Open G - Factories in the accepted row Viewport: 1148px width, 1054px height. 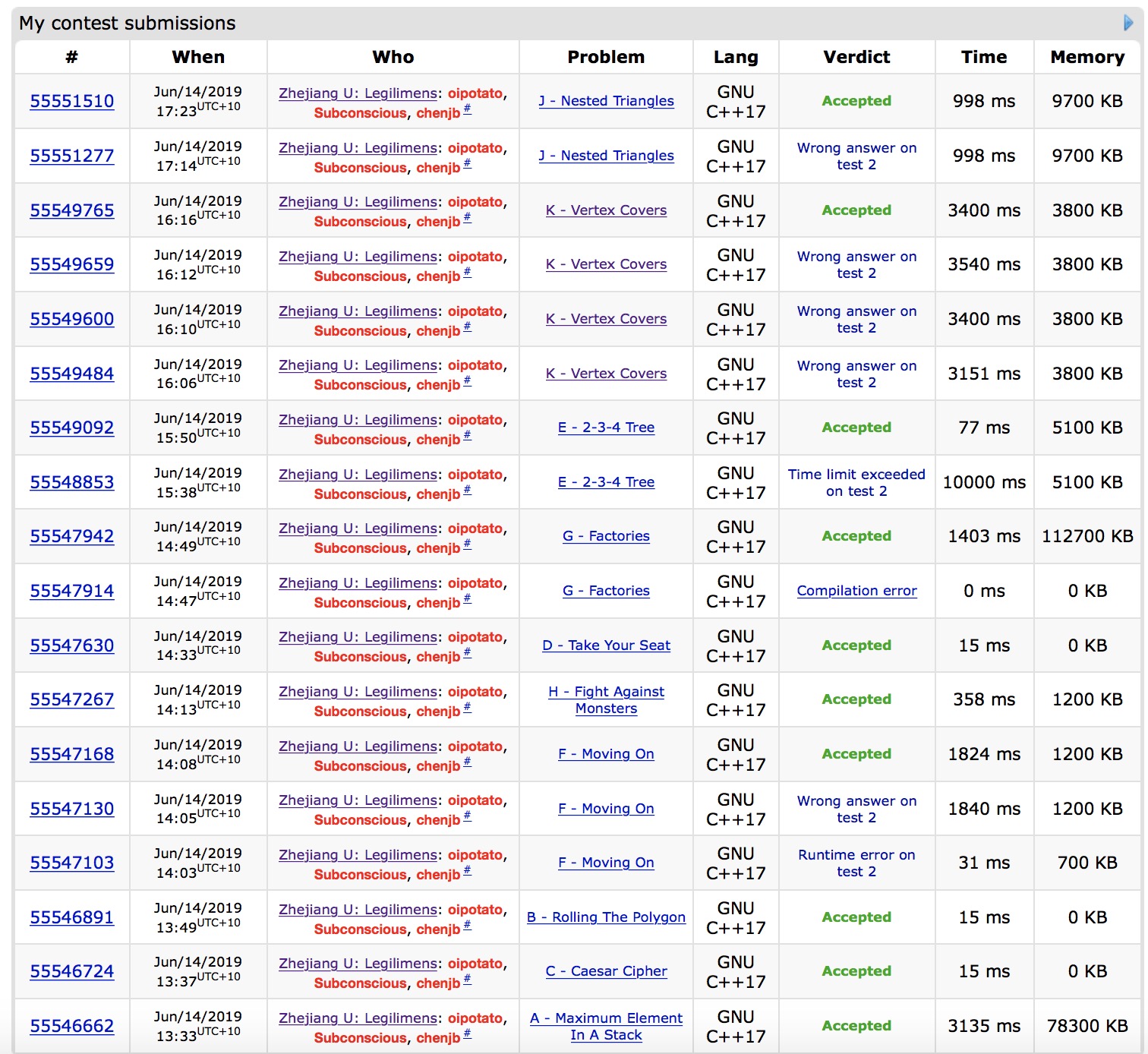tap(606, 536)
